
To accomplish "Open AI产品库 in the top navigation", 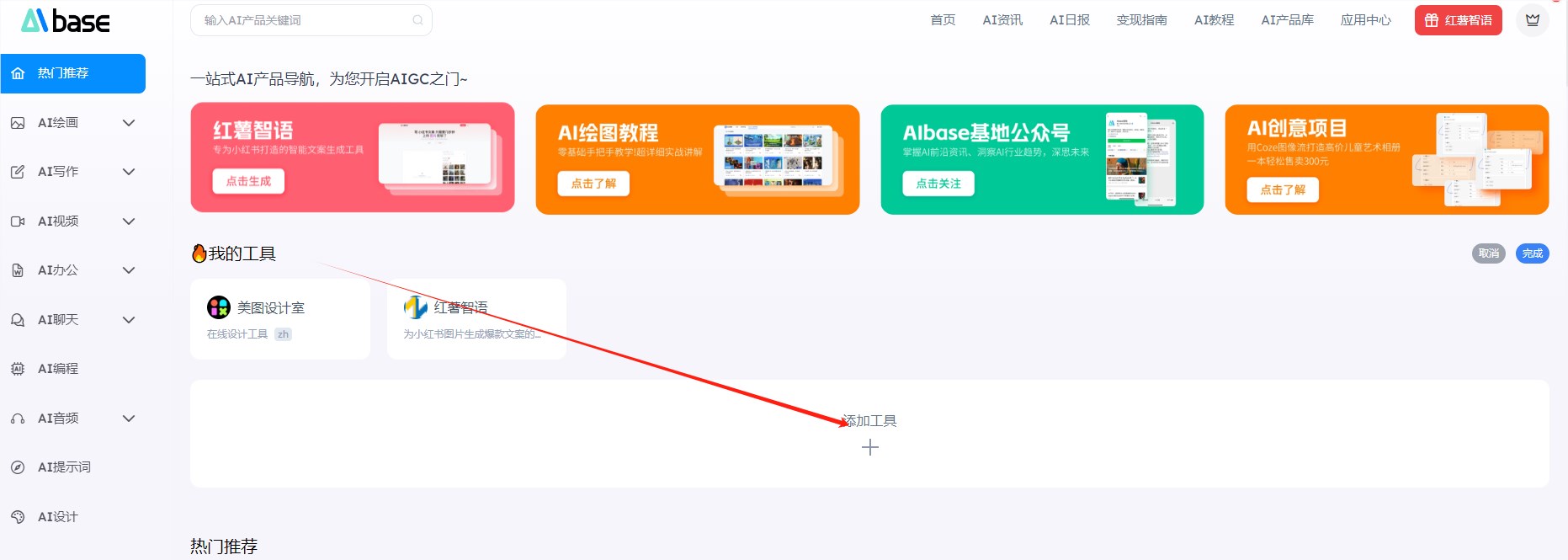I will 1287,20.
